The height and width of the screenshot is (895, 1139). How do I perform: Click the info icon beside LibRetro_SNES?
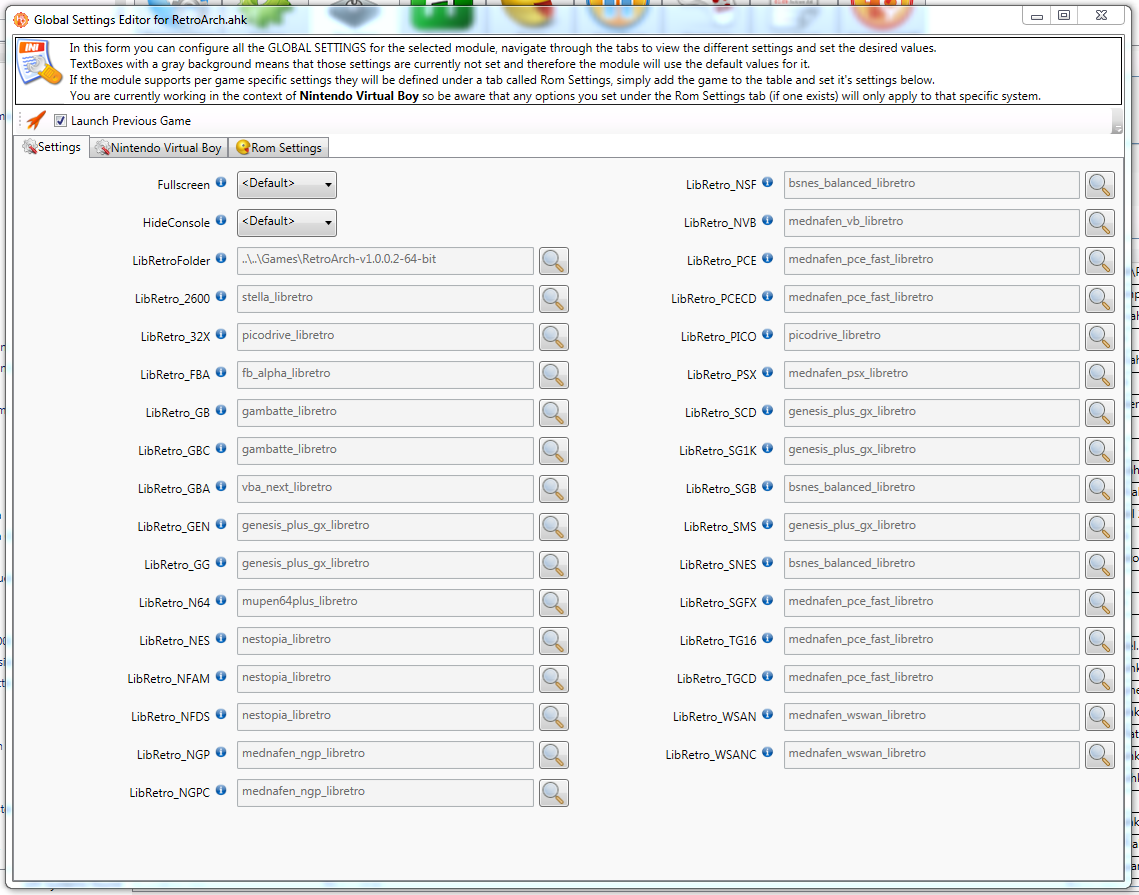click(x=767, y=562)
